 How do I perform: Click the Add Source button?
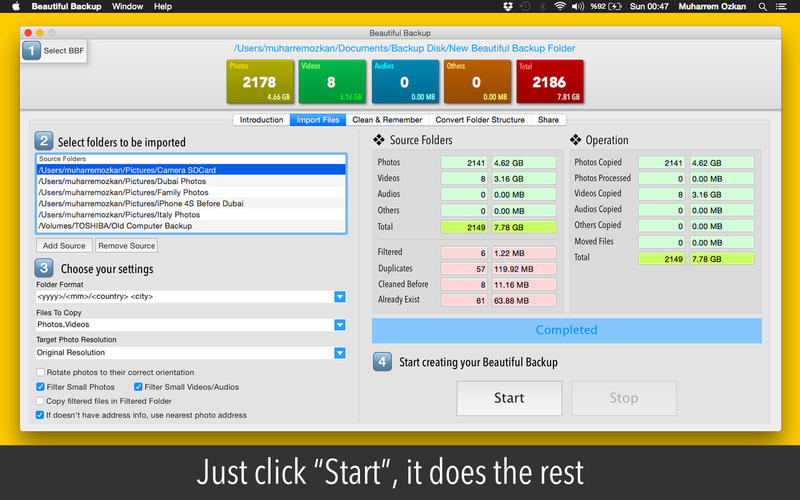pos(64,245)
